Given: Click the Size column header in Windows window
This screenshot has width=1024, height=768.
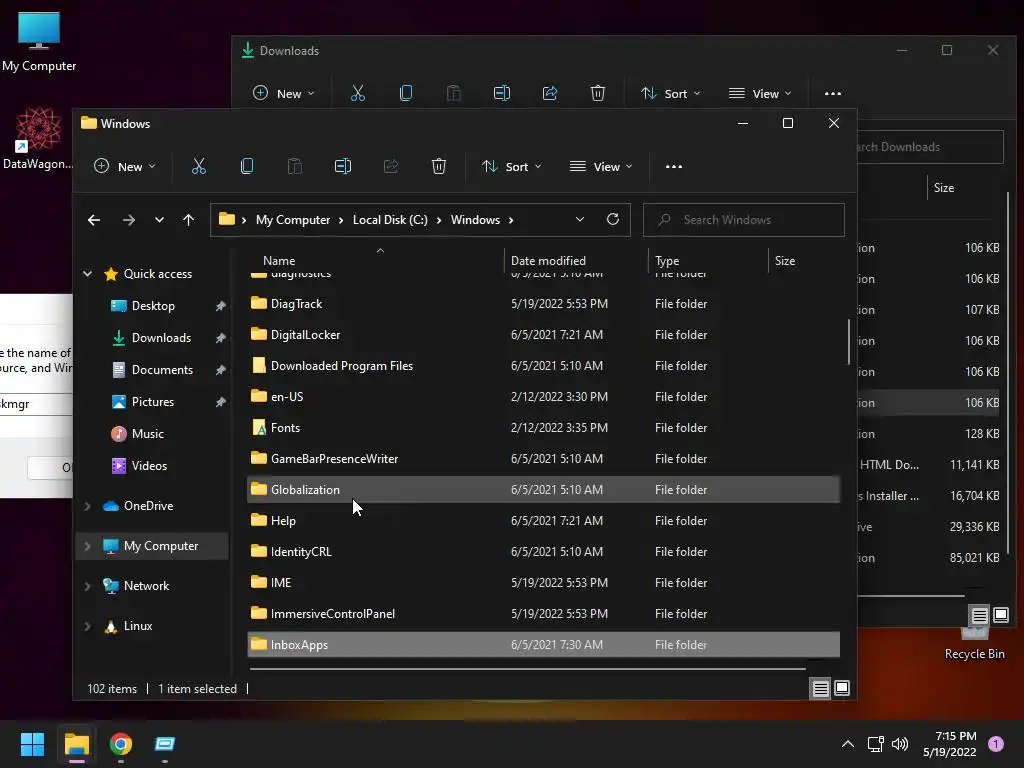Looking at the screenshot, I should click(x=784, y=261).
